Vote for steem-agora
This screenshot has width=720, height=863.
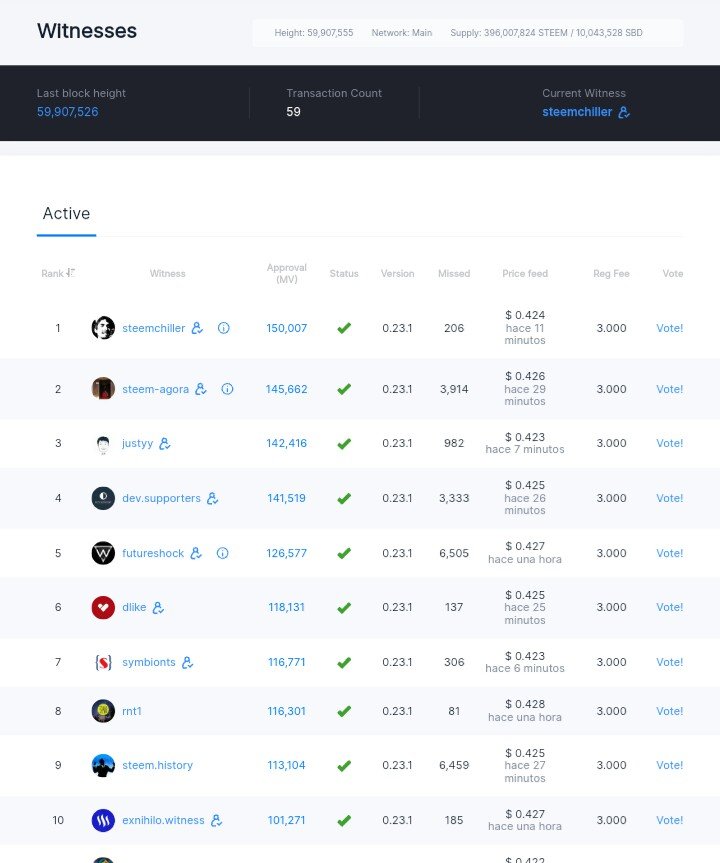pyautogui.click(x=669, y=389)
